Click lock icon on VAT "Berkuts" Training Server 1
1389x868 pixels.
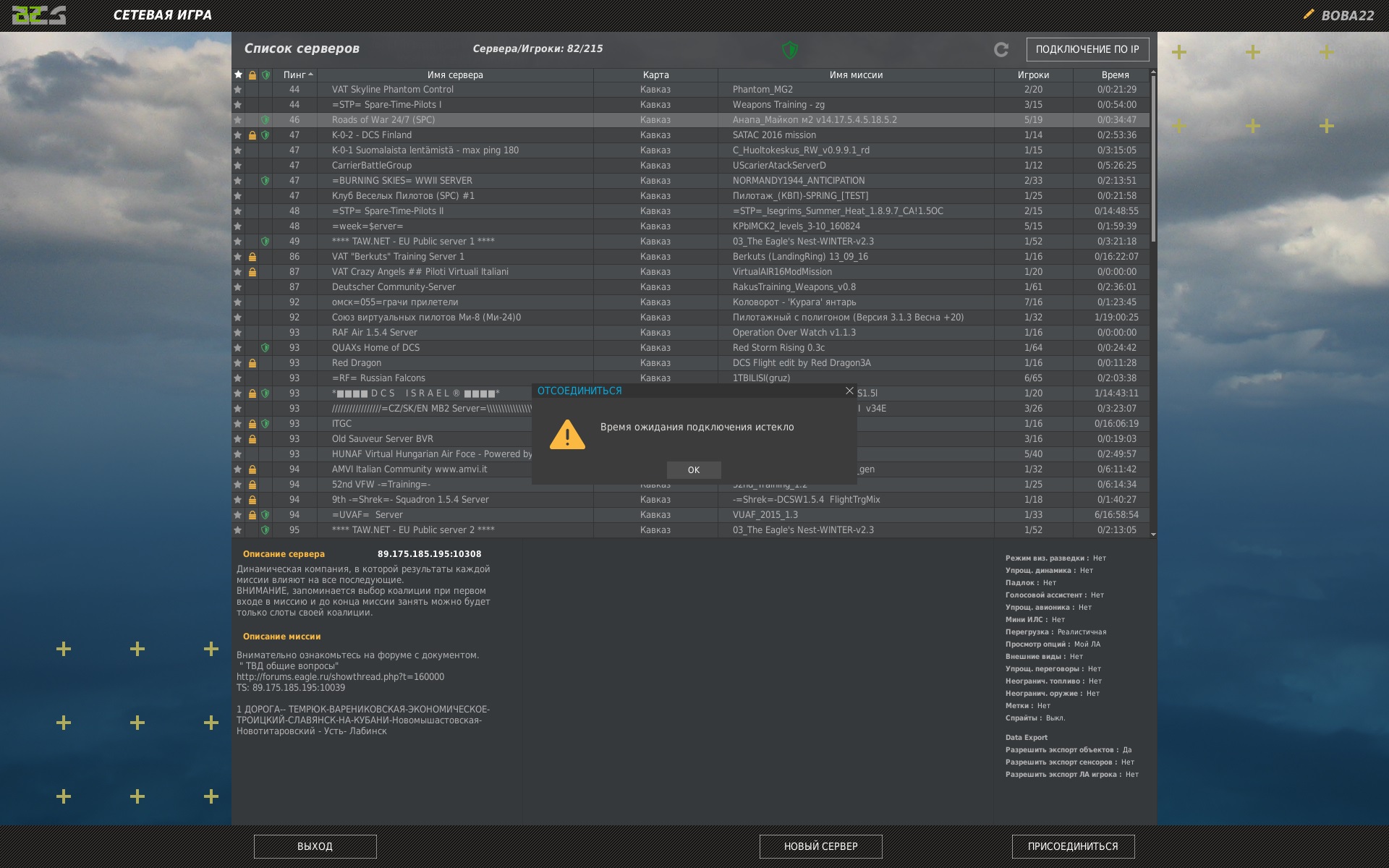pyautogui.click(x=252, y=257)
